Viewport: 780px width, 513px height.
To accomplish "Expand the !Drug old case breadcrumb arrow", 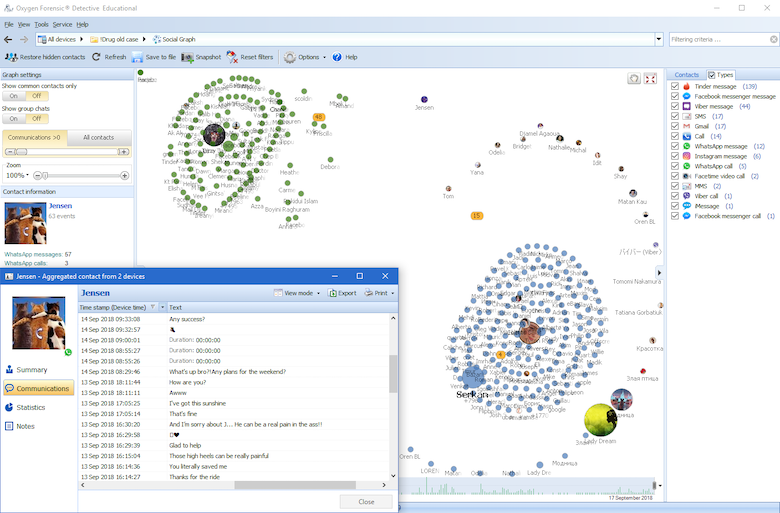I will [x=144, y=39].
